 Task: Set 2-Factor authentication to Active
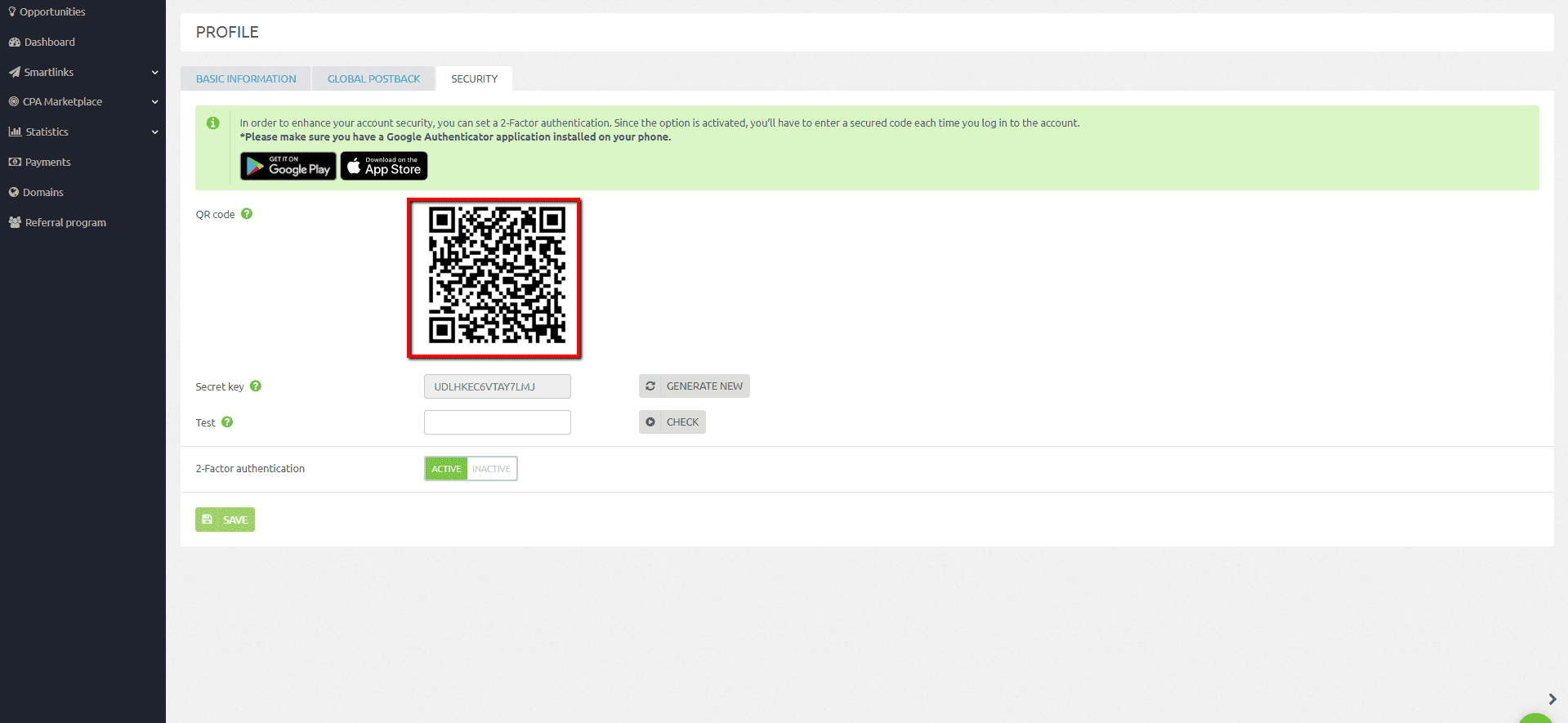pyautogui.click(x=446, y=469)
